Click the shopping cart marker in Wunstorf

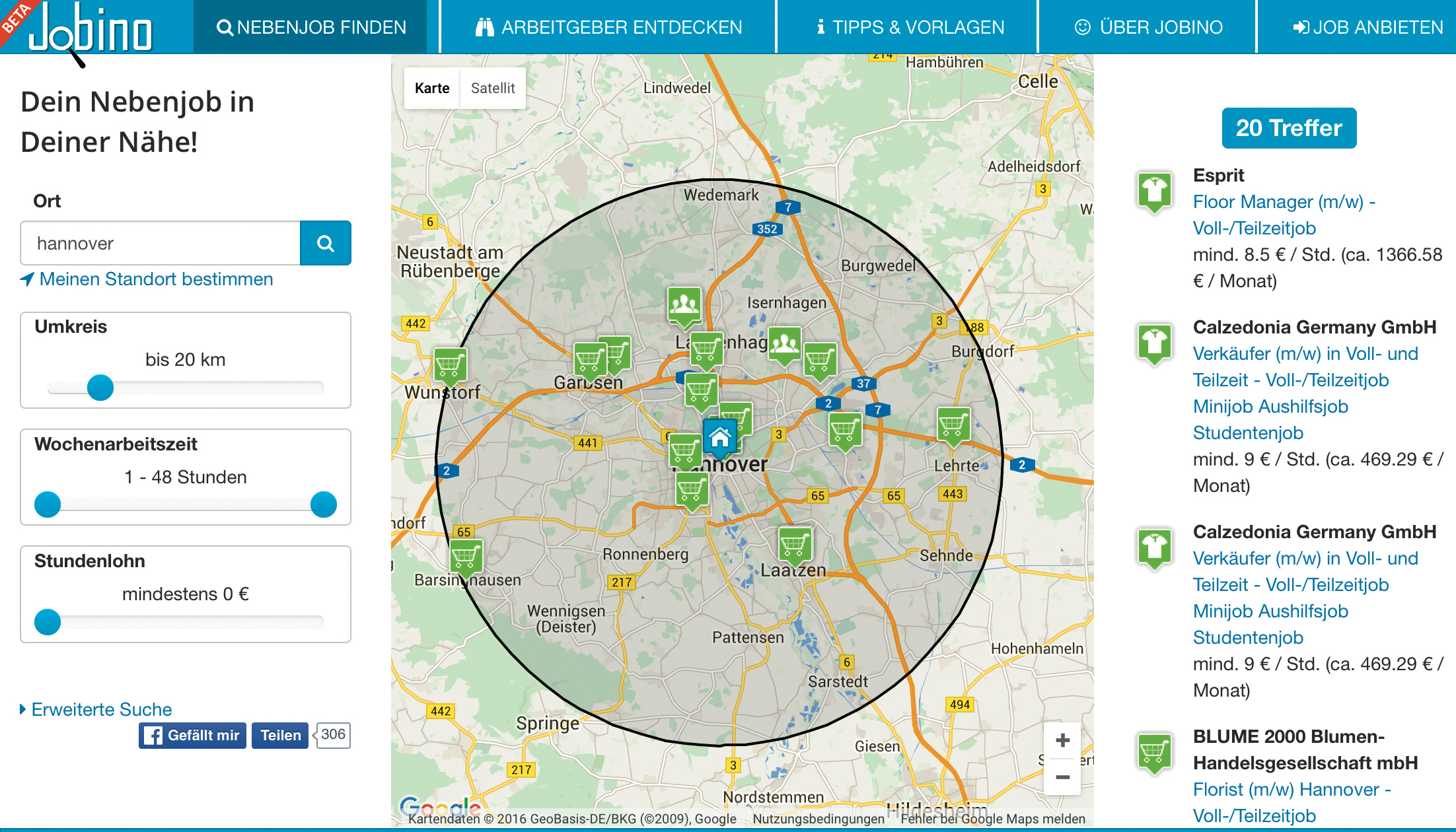coord(450,364)
